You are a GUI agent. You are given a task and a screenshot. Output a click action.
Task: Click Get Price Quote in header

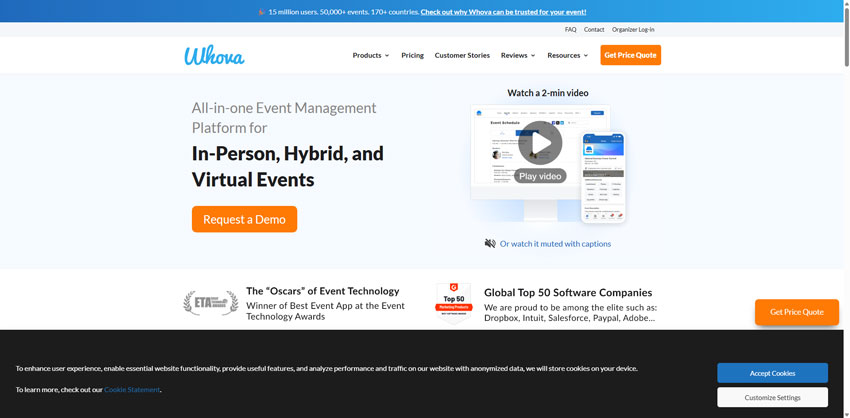coord(630,55)
